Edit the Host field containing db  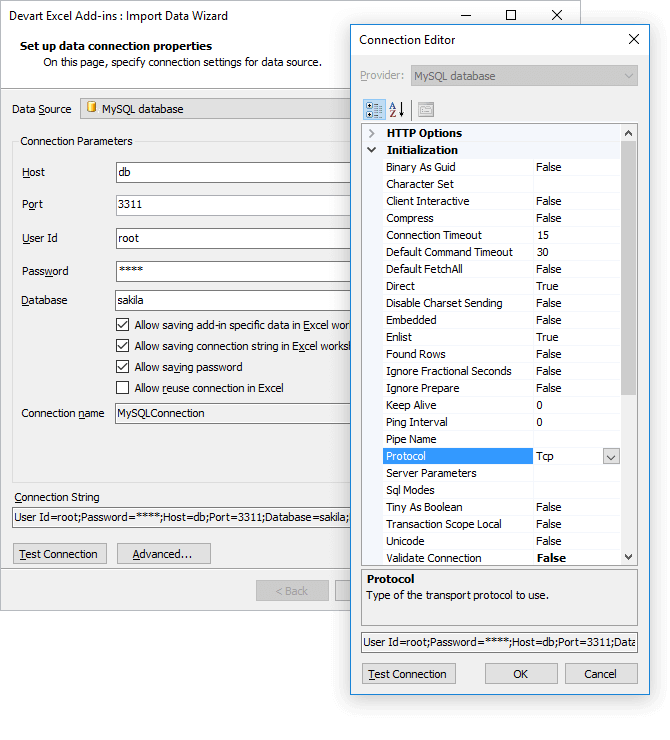(x=233, y=172)
